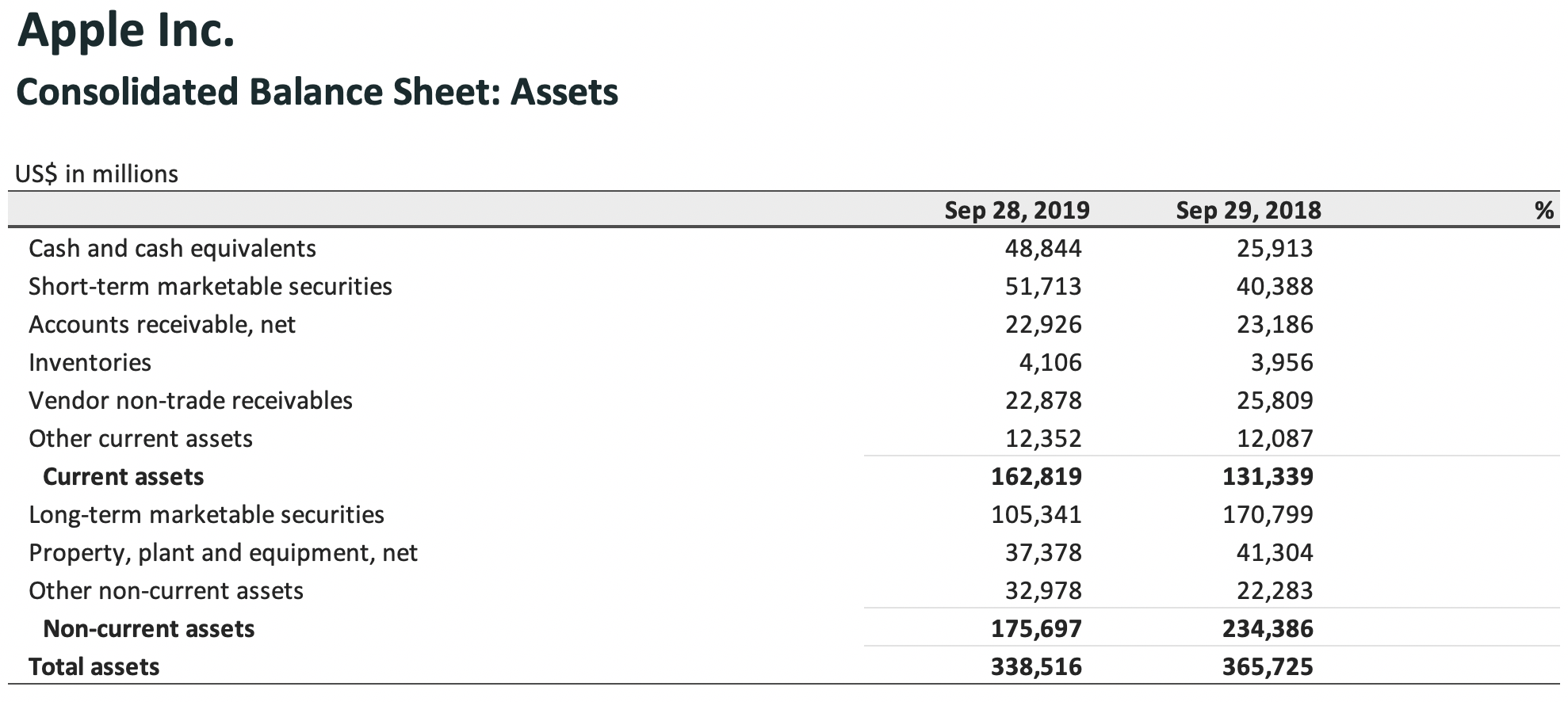Click the Cash and cash equivalents row label
1568x702 pixels.
[x=172, y=249]
